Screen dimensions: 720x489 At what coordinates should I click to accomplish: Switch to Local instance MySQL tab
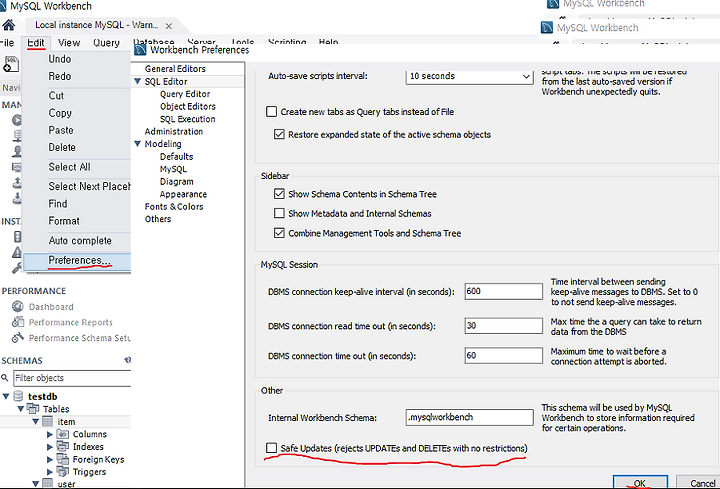tap(96, 25)
